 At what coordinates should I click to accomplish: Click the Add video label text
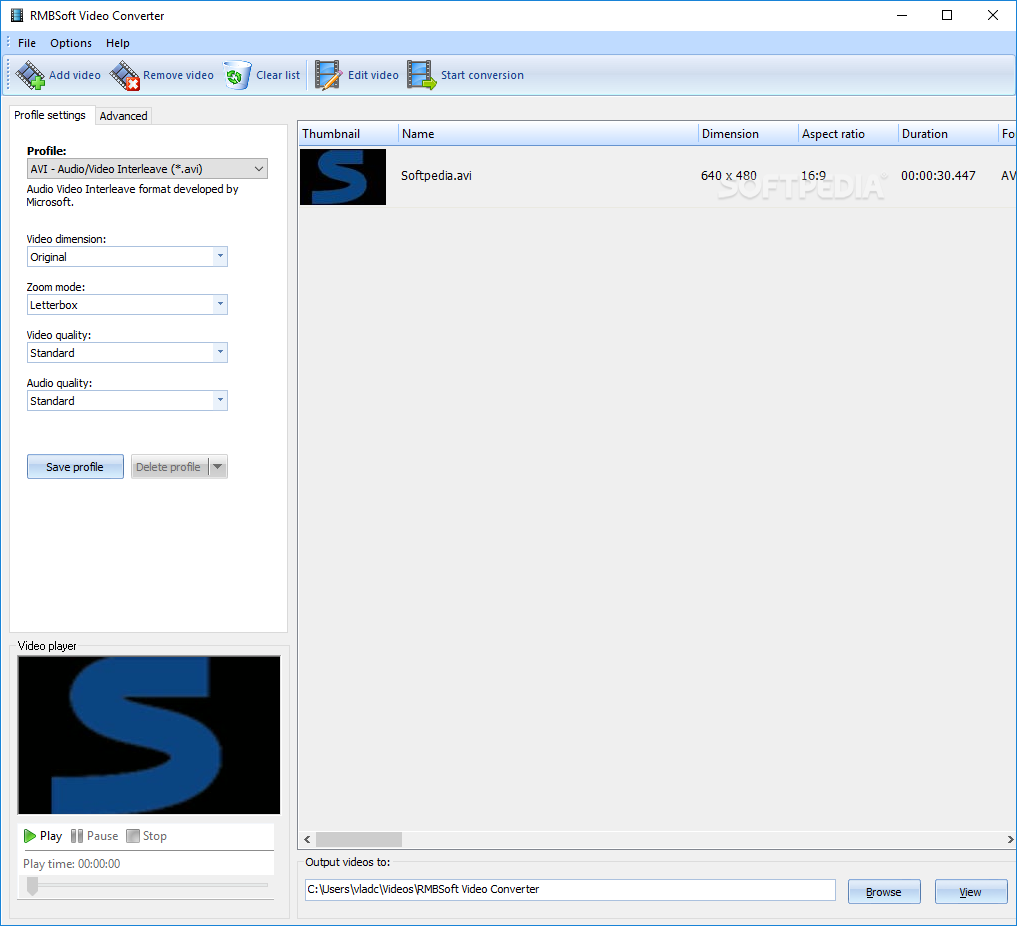(x=75, y=75)
